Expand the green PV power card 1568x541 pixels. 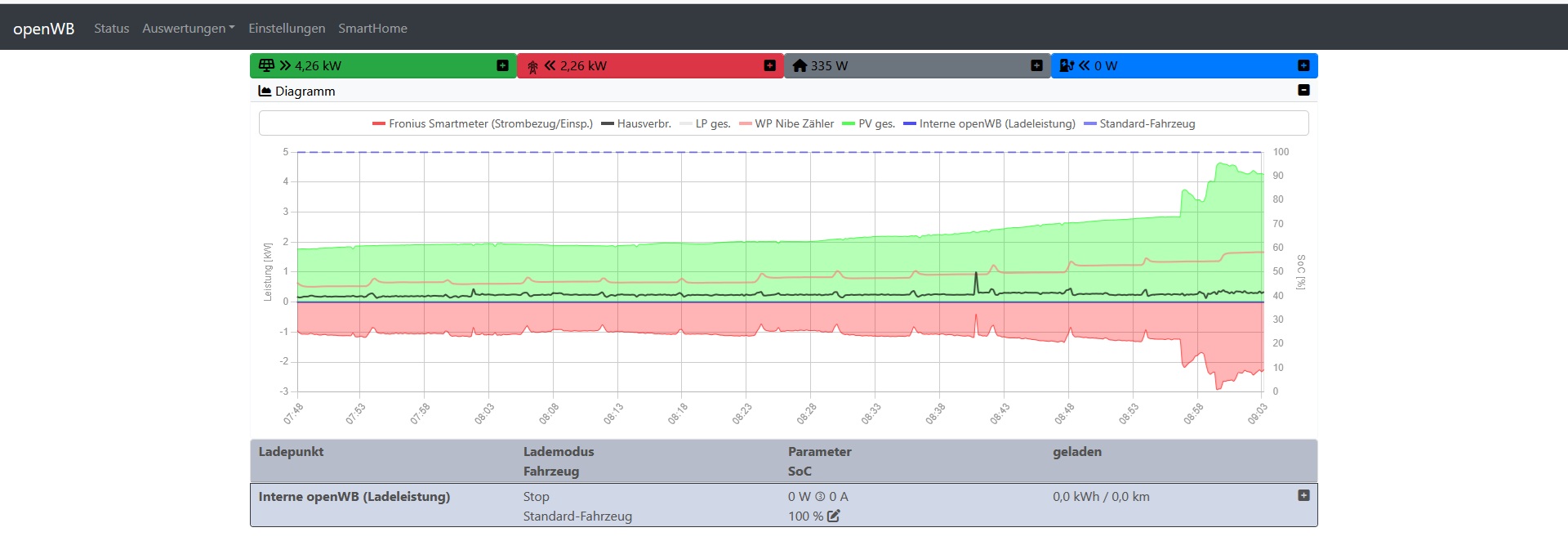click(502, 65)
